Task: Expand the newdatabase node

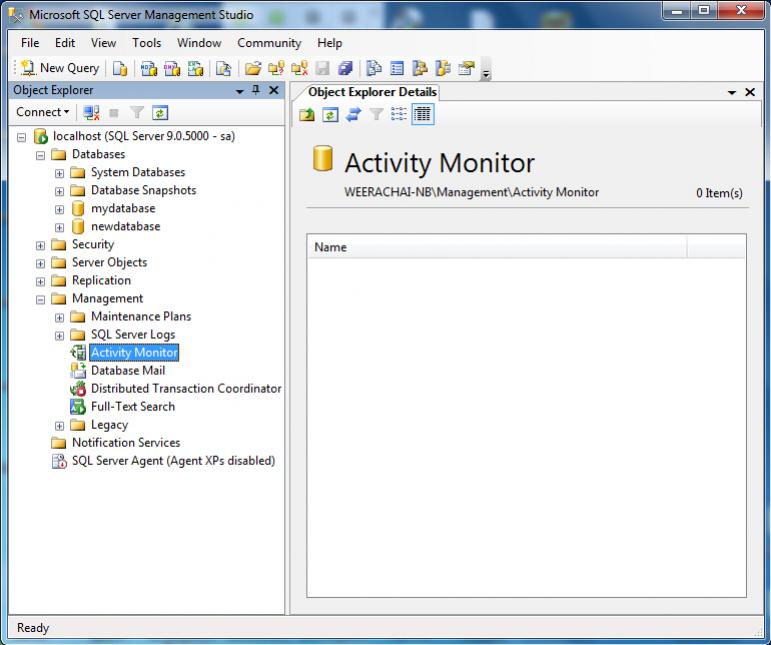Action: (59, 228)
